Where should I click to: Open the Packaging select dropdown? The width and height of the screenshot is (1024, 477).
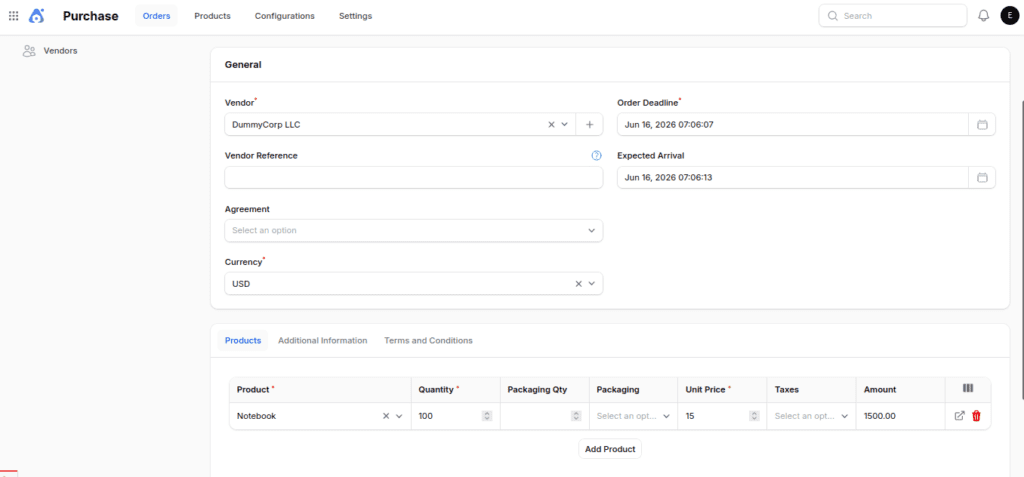633,416
